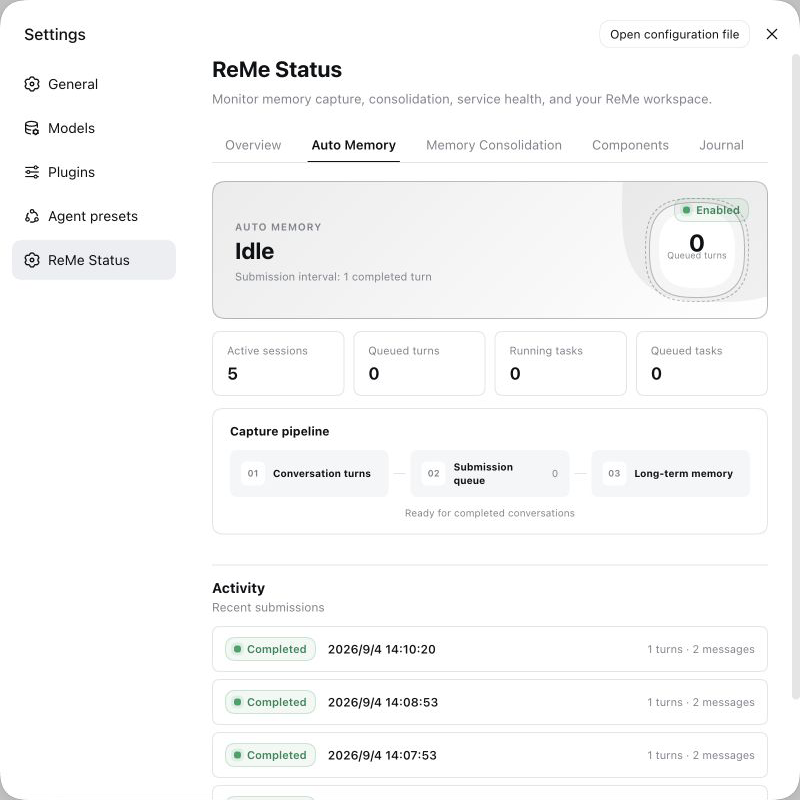This screenshot has width=800, height=800.
Task: Click the Completed badge for 14:08:53 submission
Action: coord(270,702)
